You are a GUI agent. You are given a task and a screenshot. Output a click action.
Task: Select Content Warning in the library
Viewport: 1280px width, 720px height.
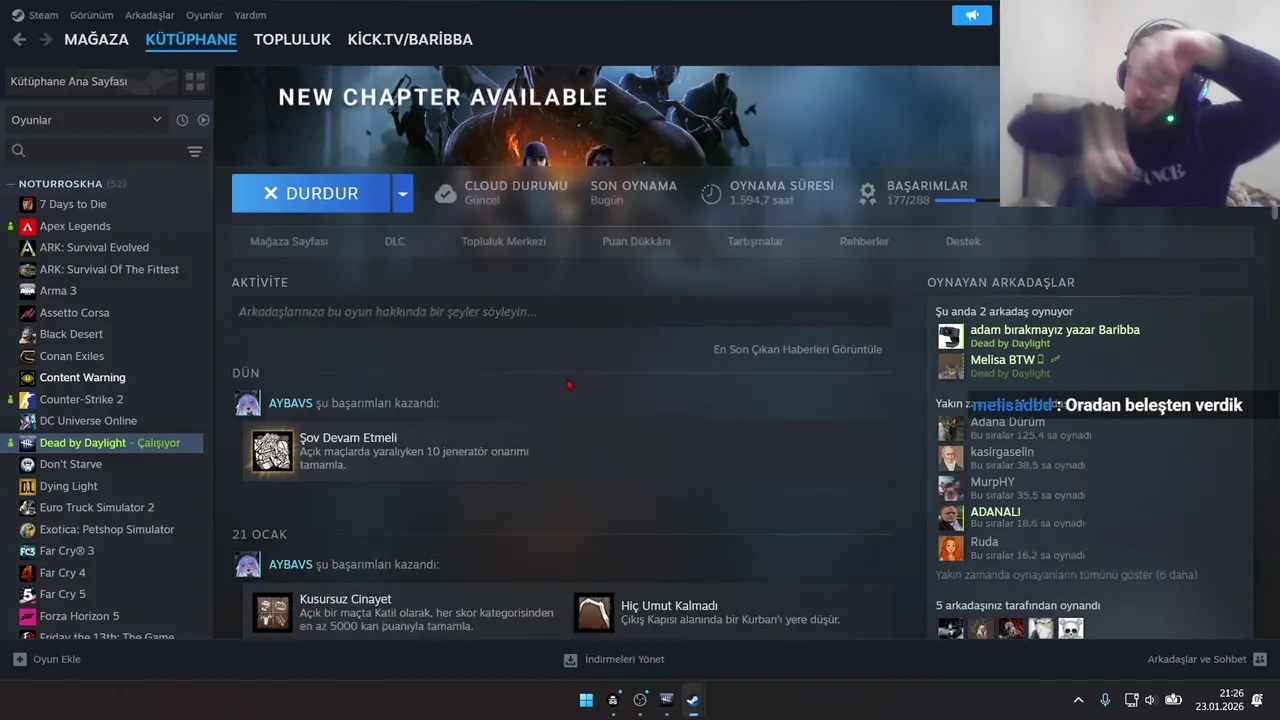pyautogui.click(x=82, y=378)
